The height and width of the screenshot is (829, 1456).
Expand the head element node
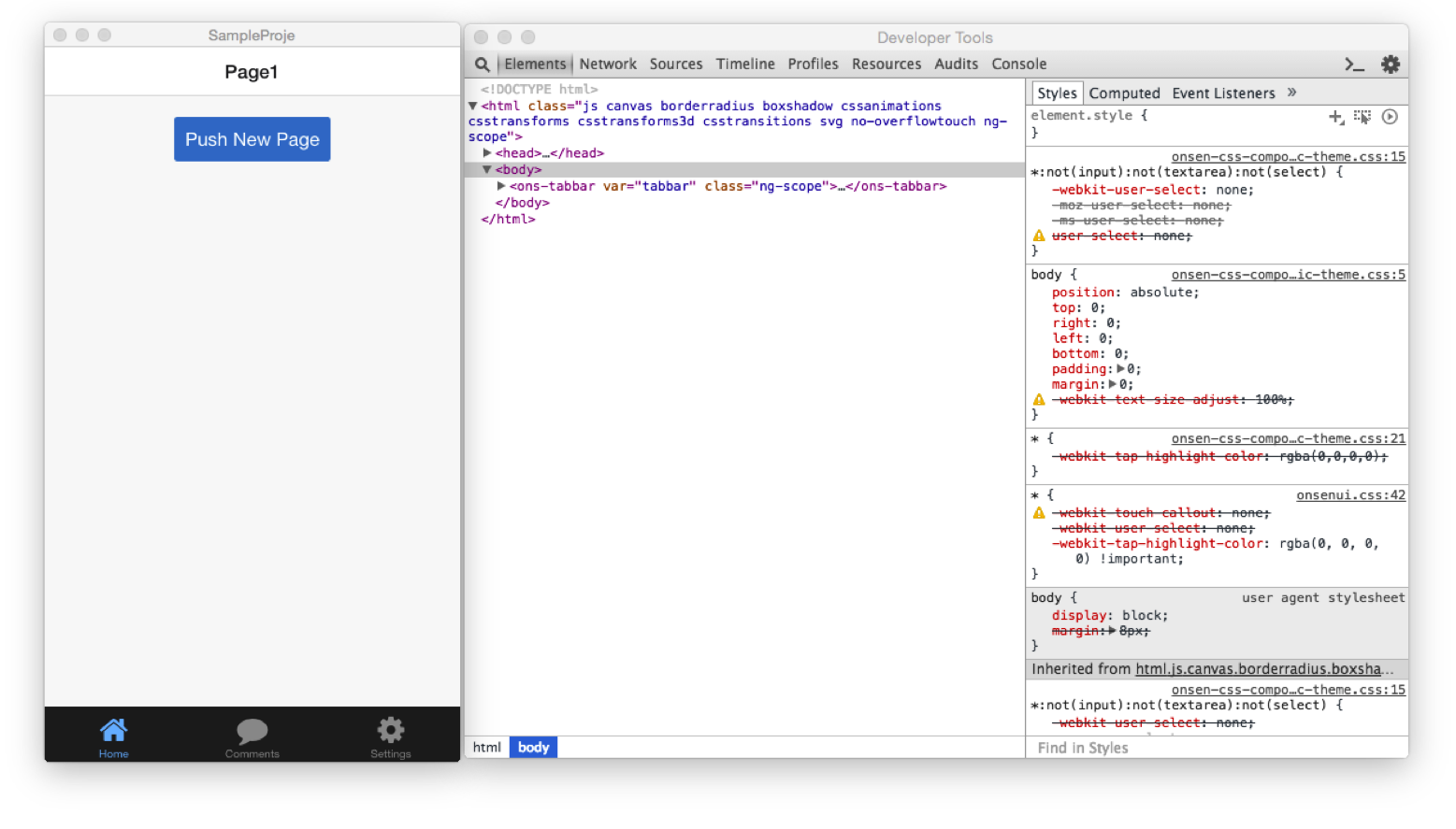pos(487,152)
